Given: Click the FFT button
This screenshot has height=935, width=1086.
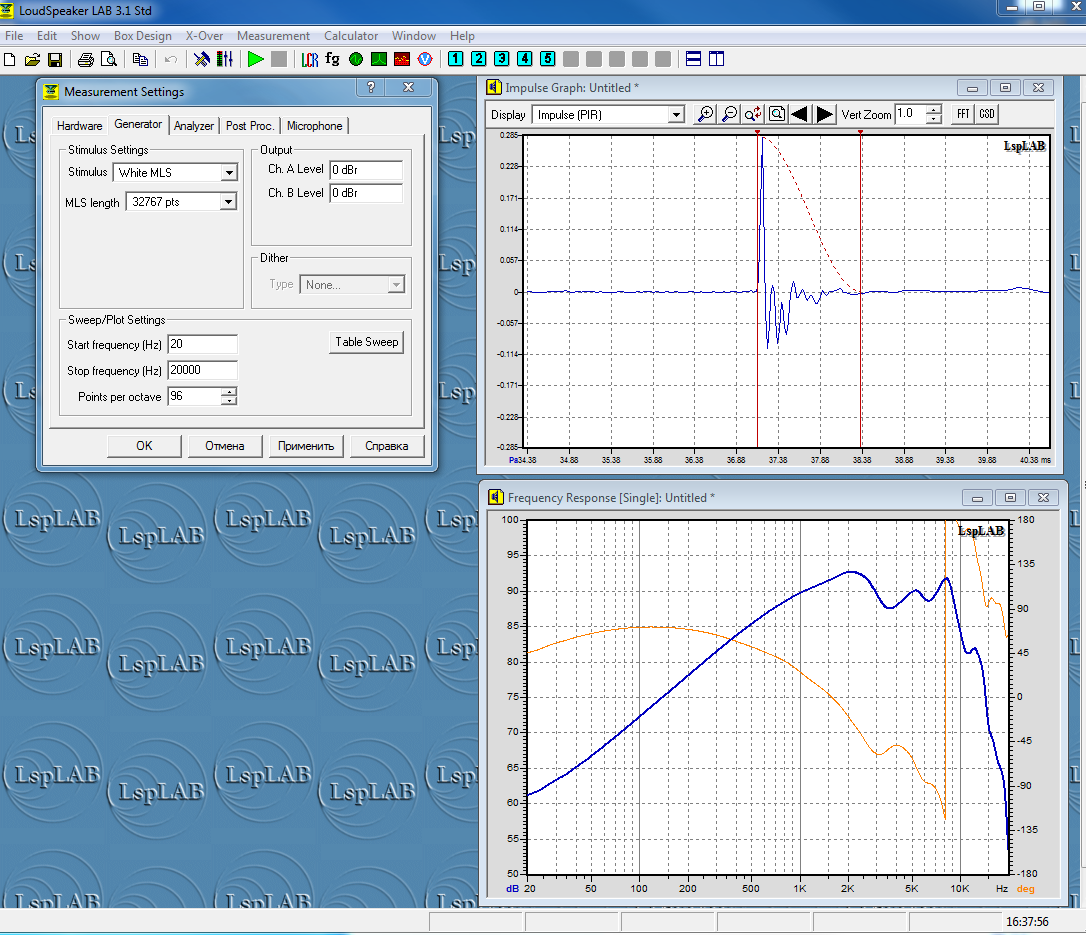Looking at the screenshot, I should (x=963, y=114).
